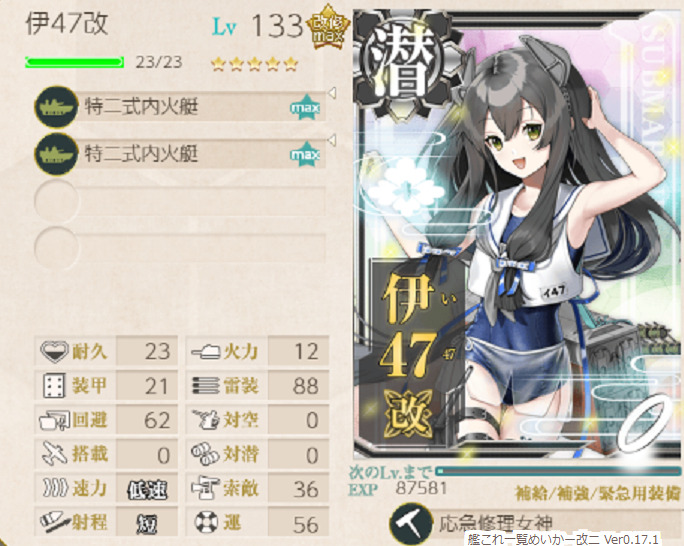
Task: Click the next-level EXP progress bar
Action: 558,471
